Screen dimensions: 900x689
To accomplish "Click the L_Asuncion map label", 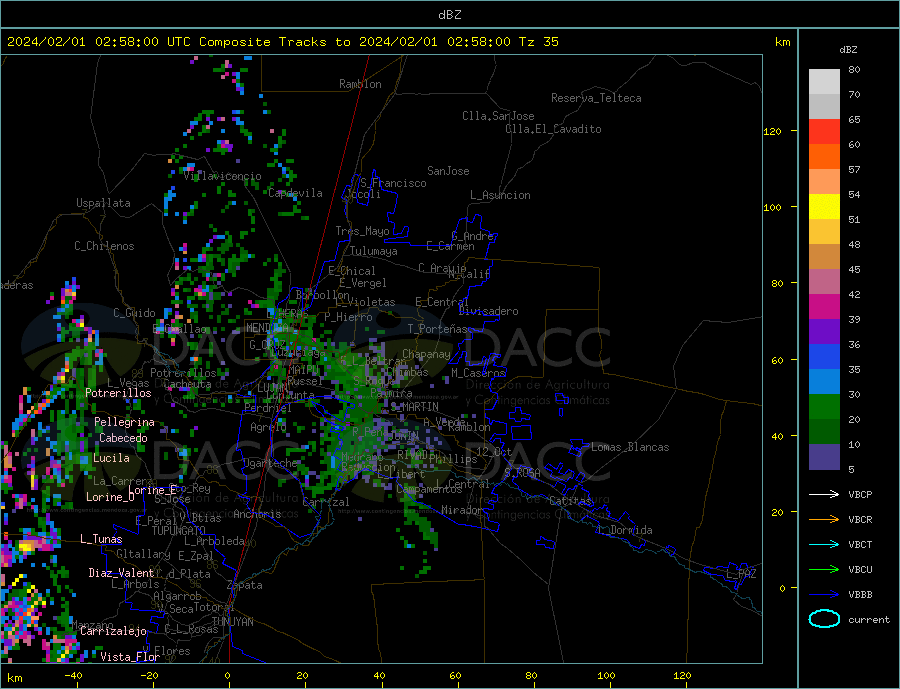I will (500, 195).
